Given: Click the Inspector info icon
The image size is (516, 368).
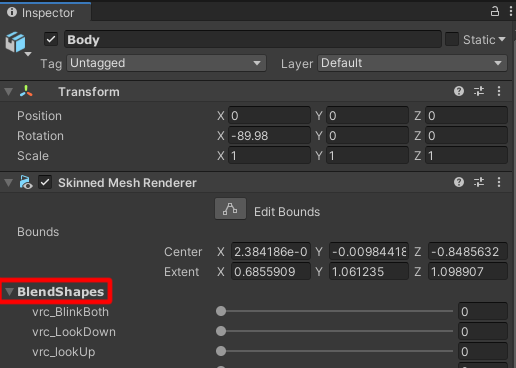Looking at the screenshot, I should coord(12,12).
